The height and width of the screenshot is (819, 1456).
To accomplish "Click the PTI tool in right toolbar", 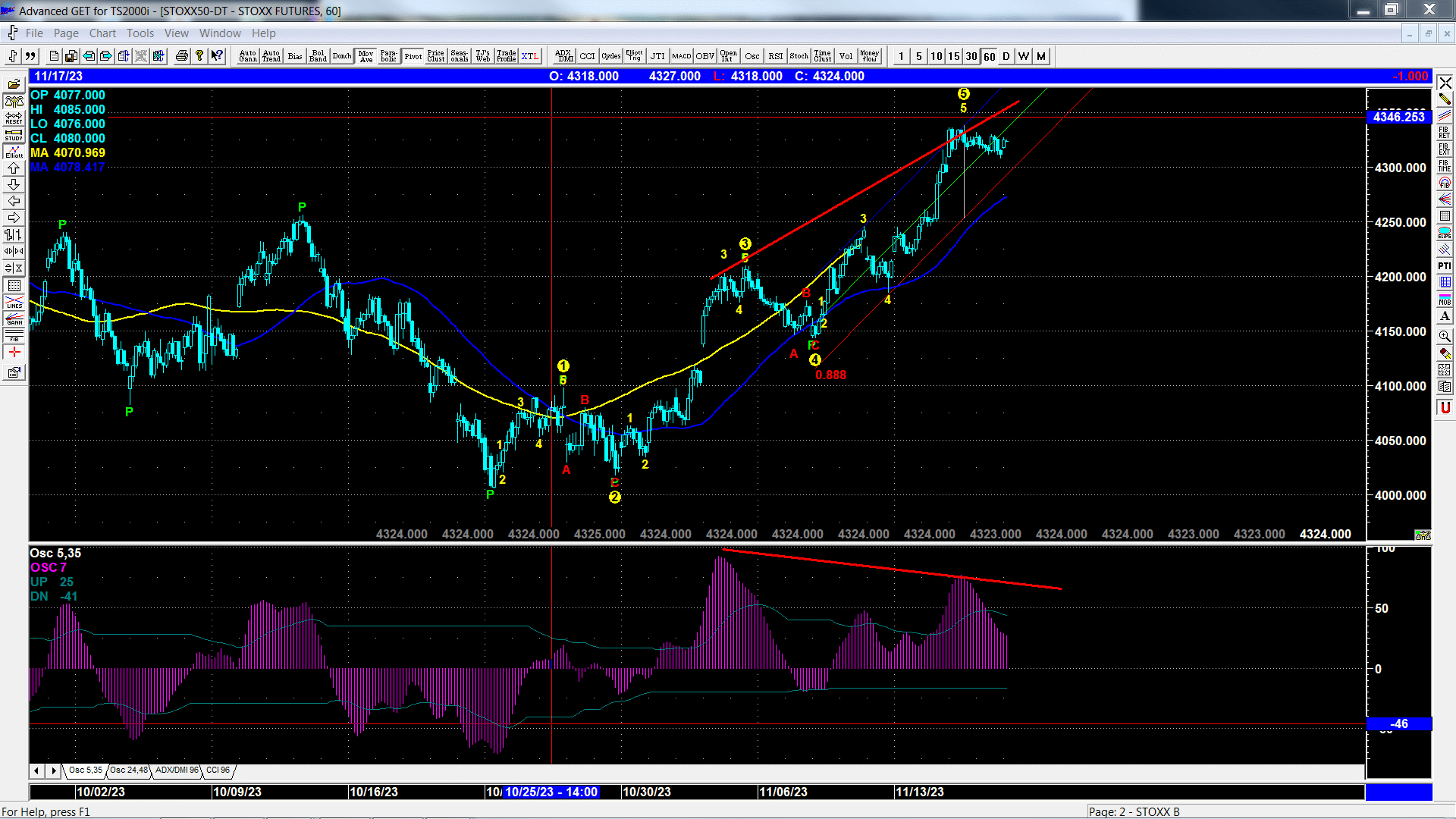I will 1445,265.
